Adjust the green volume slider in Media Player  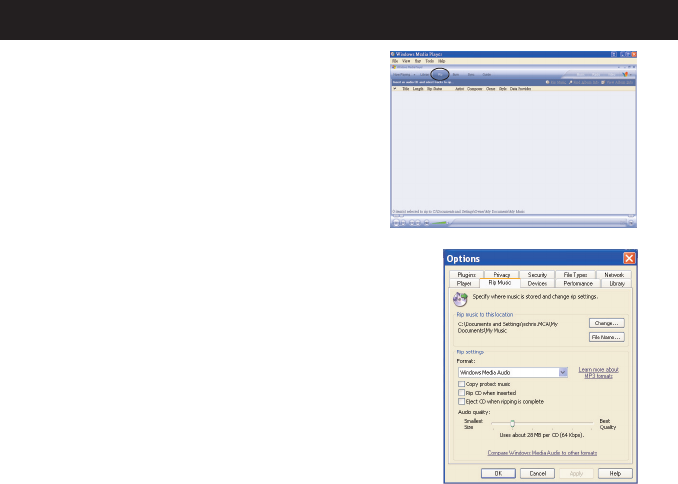pyautogui.click(x=440, y=223)
